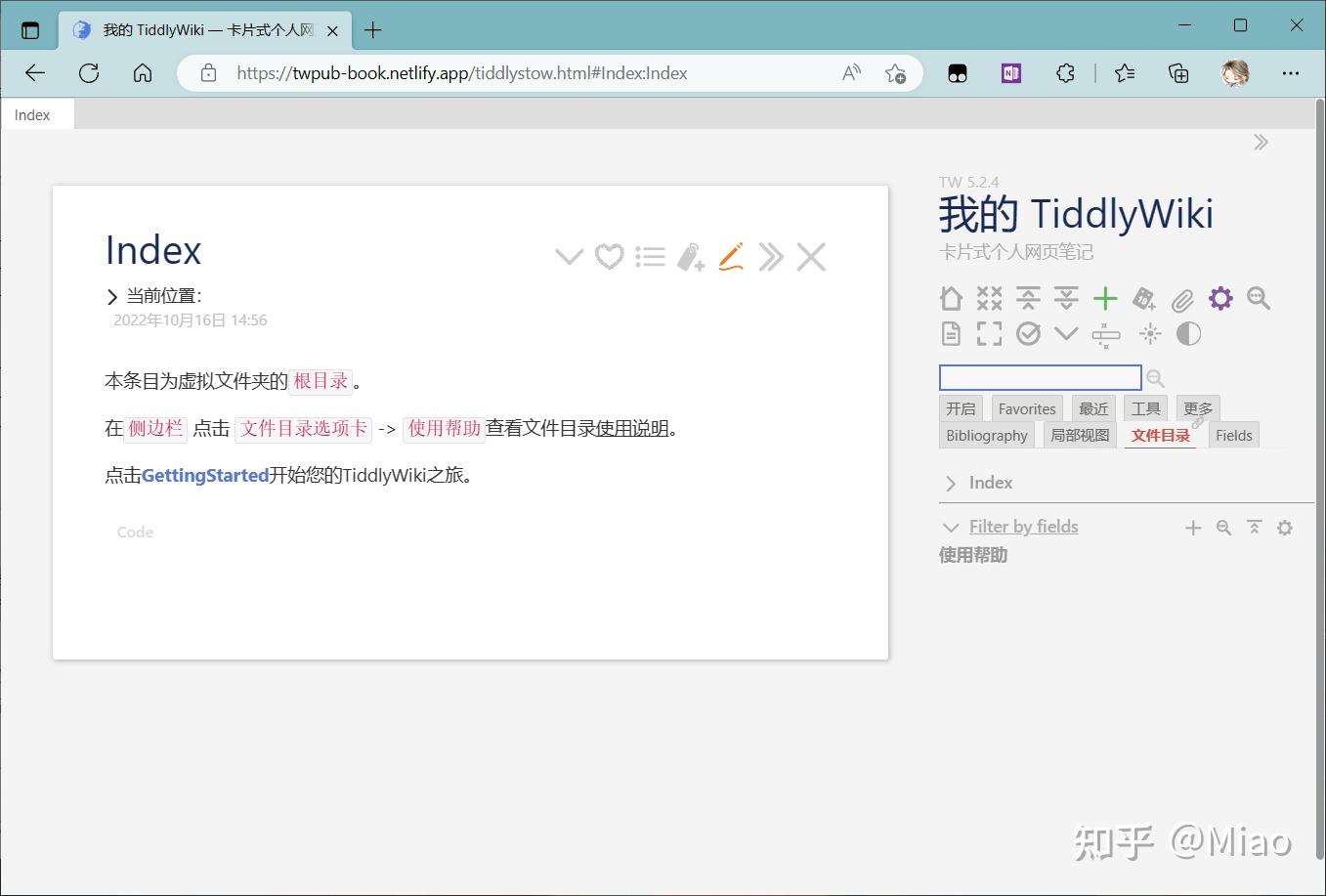Open advanced search with the magnifier icon
Image resolution: width=1326 pixels, height=896 pixels.
1259,299
